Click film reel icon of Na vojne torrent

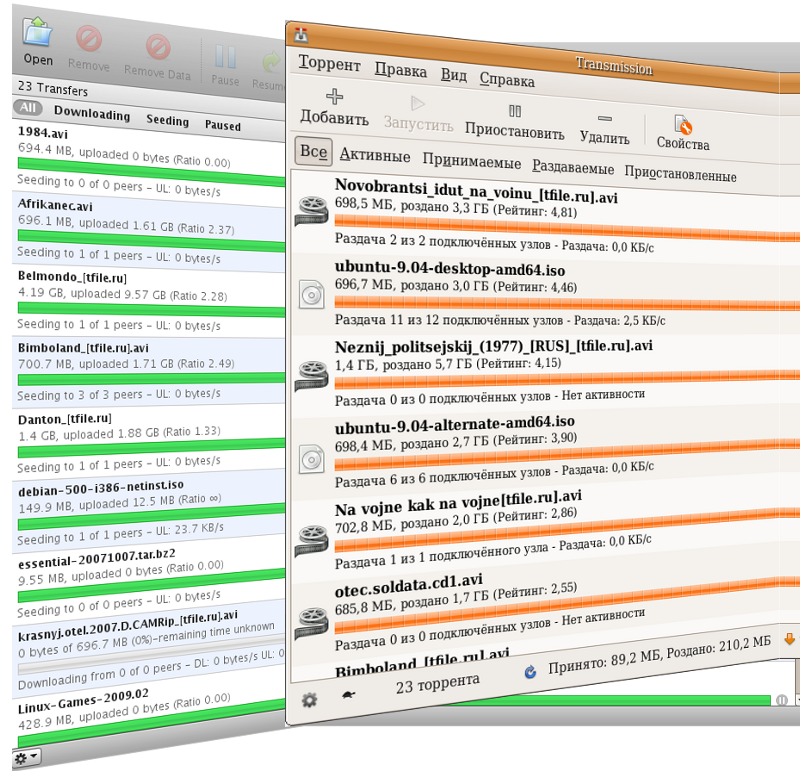tap(312, 541)
